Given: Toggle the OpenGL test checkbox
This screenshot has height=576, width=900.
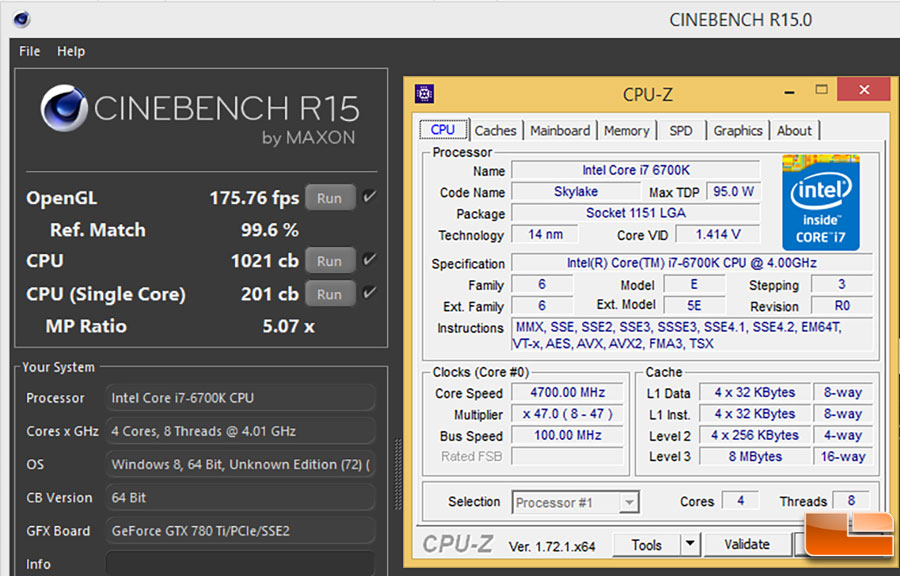Looking at the screenshot, I should click(x=369, y=197).
